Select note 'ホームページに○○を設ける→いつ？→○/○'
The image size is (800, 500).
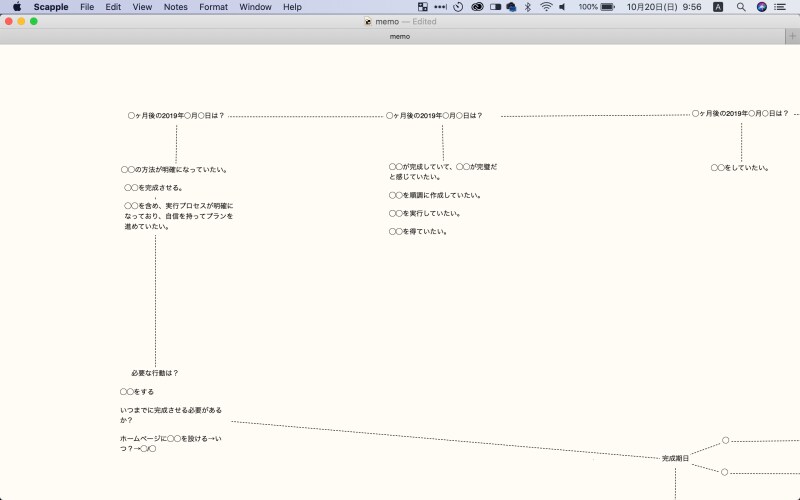[x=171, y=443]
